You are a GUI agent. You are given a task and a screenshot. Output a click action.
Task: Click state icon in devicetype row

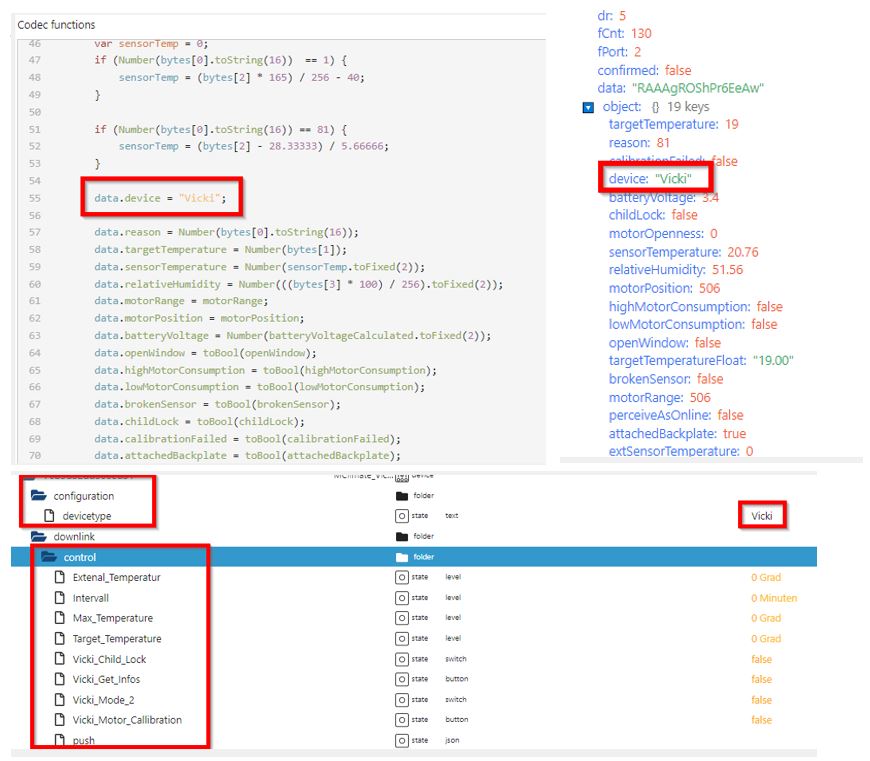tap(402, 516)
